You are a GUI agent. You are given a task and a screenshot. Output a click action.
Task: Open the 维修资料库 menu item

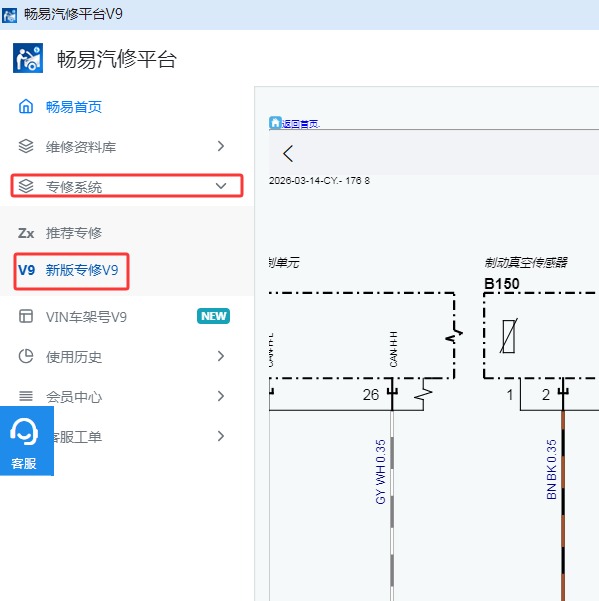coord(126,146)
